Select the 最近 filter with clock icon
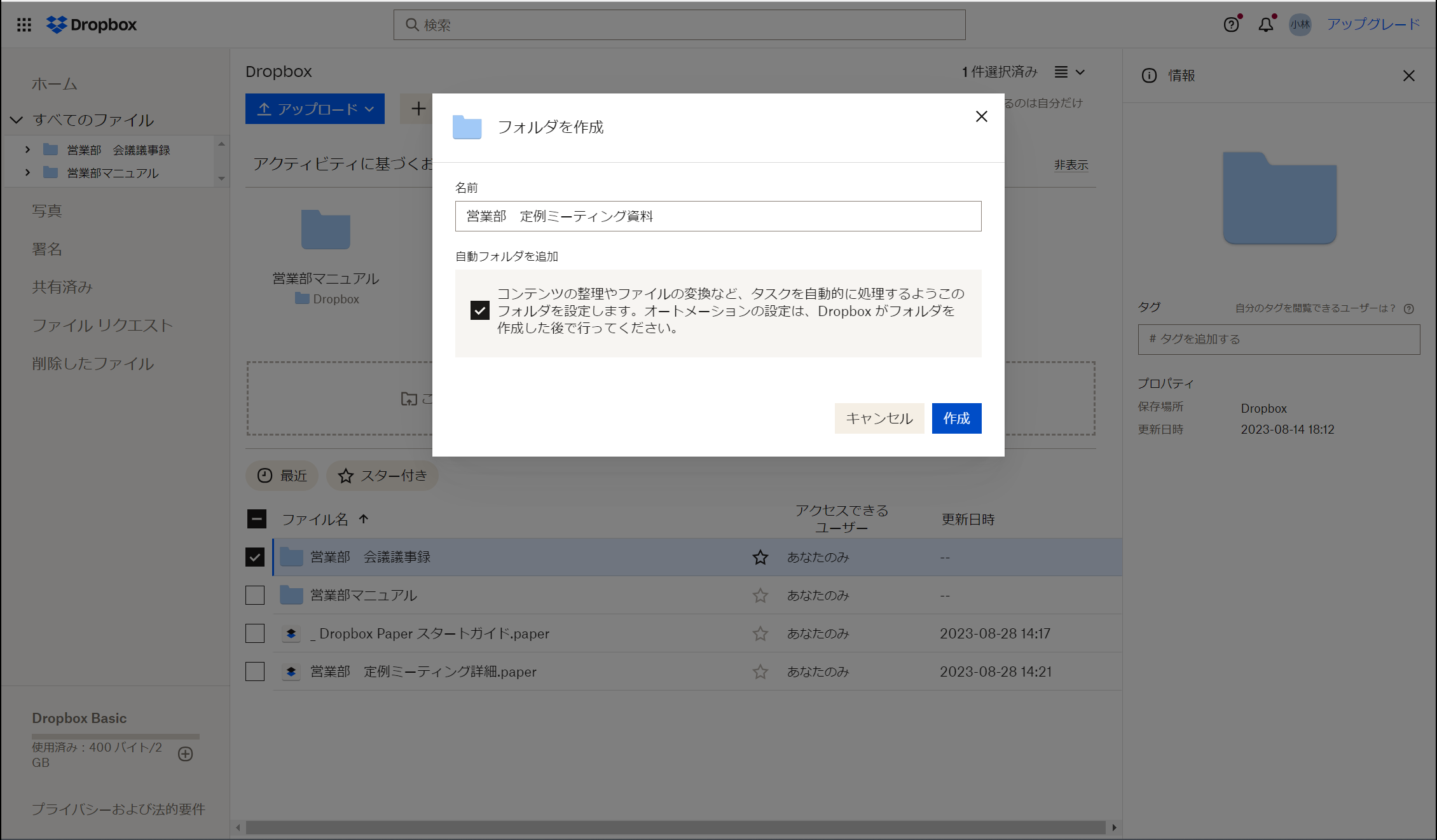Image resolution: width=1437 pixels, height=840 pixels. pyautogui.click(x=282, y=475)
